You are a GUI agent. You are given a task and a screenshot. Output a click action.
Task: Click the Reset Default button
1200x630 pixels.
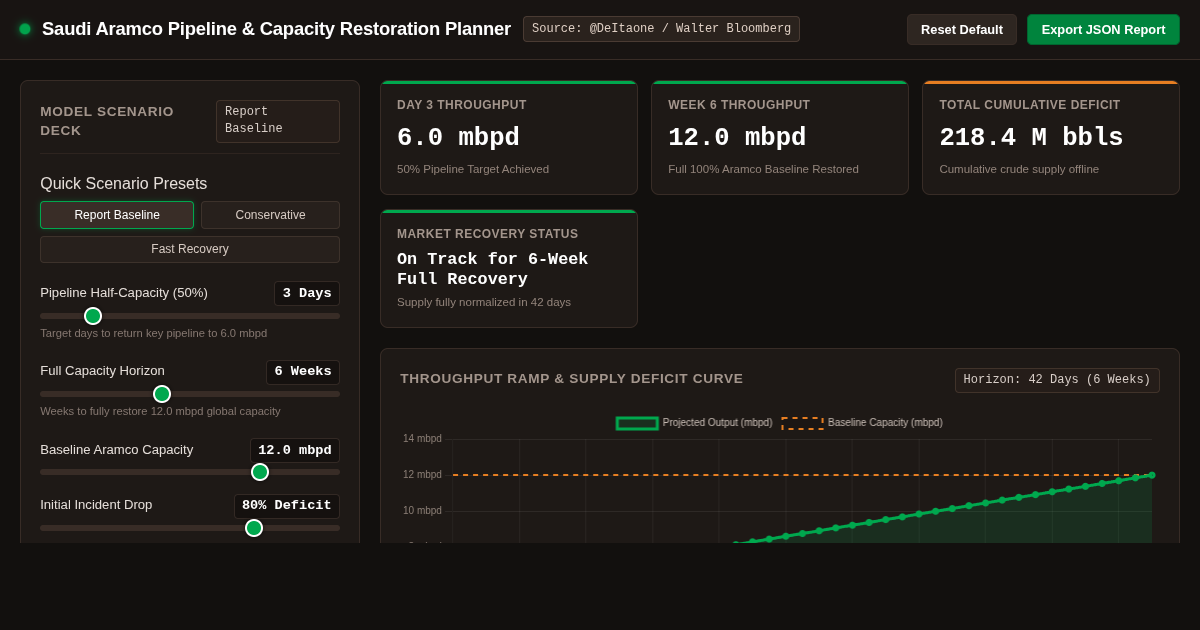click(x=962, y=29)
